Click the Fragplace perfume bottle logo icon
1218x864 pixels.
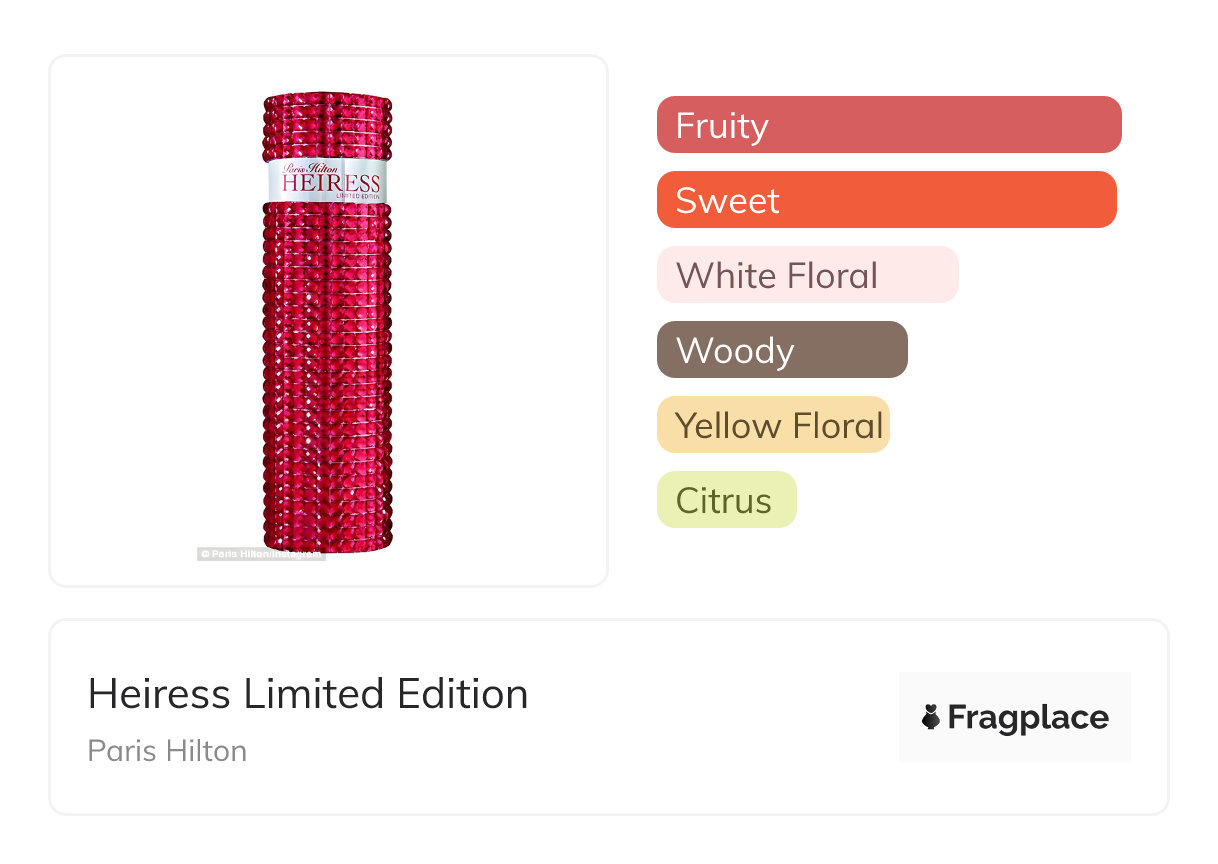point(931,717)
